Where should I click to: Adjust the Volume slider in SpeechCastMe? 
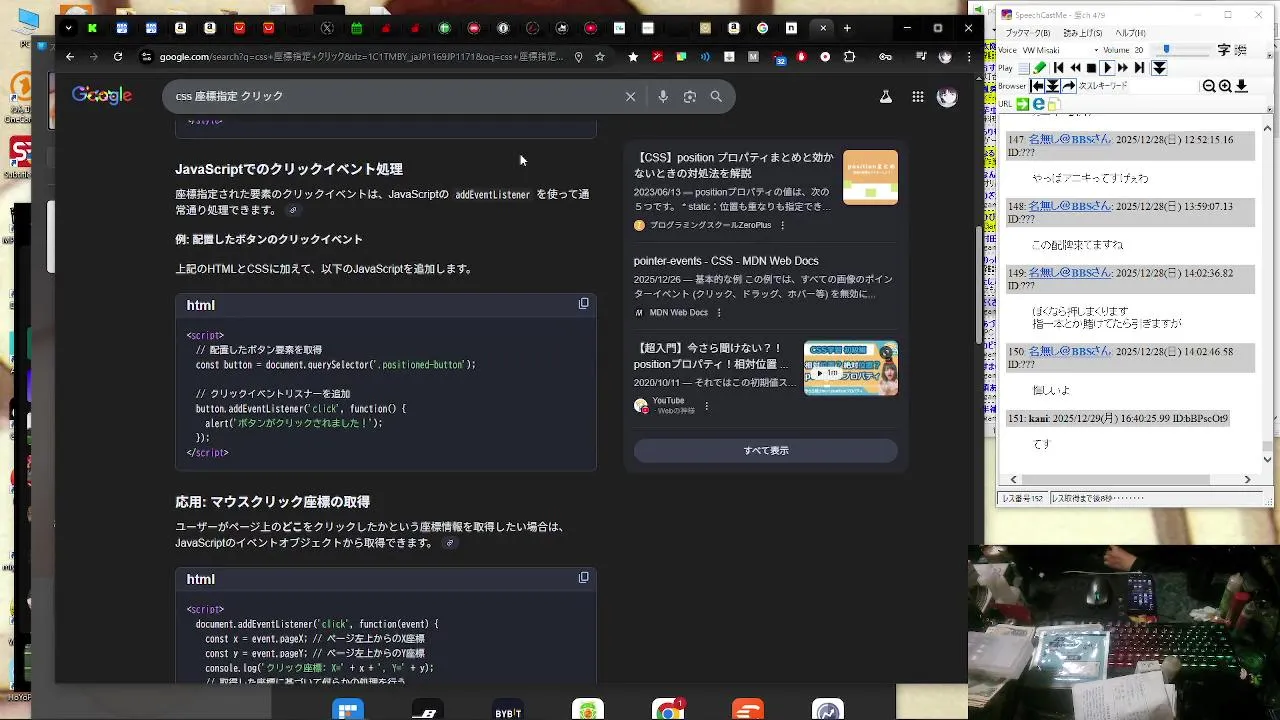pos(1166,49)
